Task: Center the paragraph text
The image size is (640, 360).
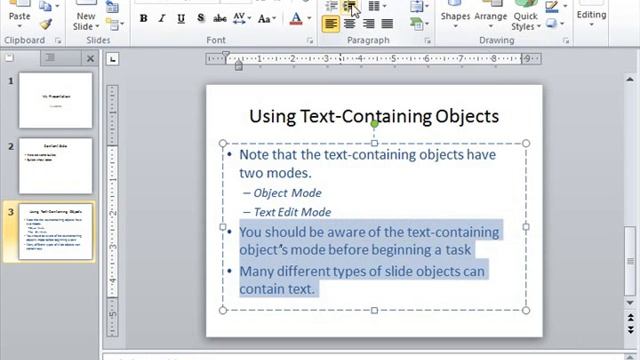Action: click(x=349, y=24)
